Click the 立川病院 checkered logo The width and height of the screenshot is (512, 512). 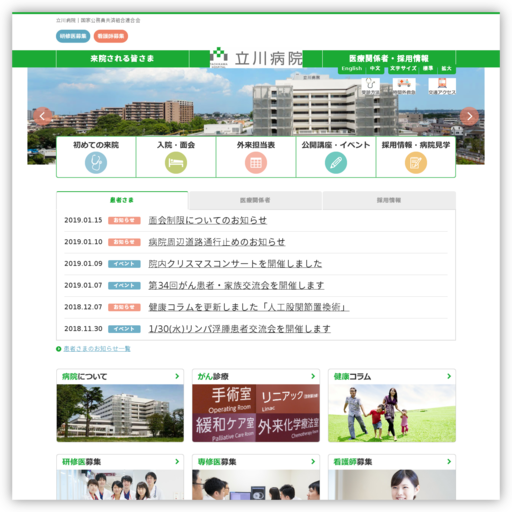point(219,57)
